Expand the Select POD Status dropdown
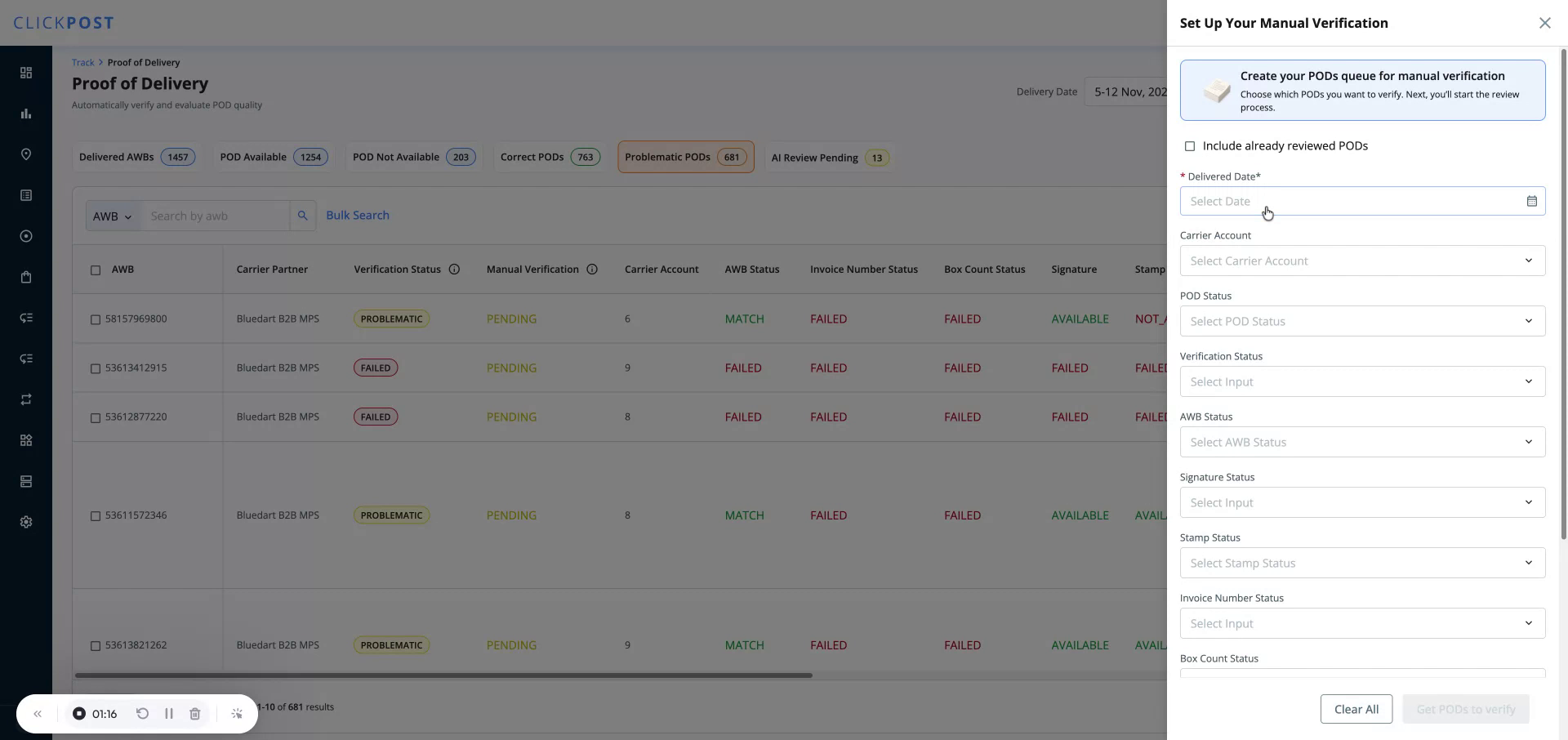The width and height of the screenshot is (1568, 740). click(x=1361, y=321)
